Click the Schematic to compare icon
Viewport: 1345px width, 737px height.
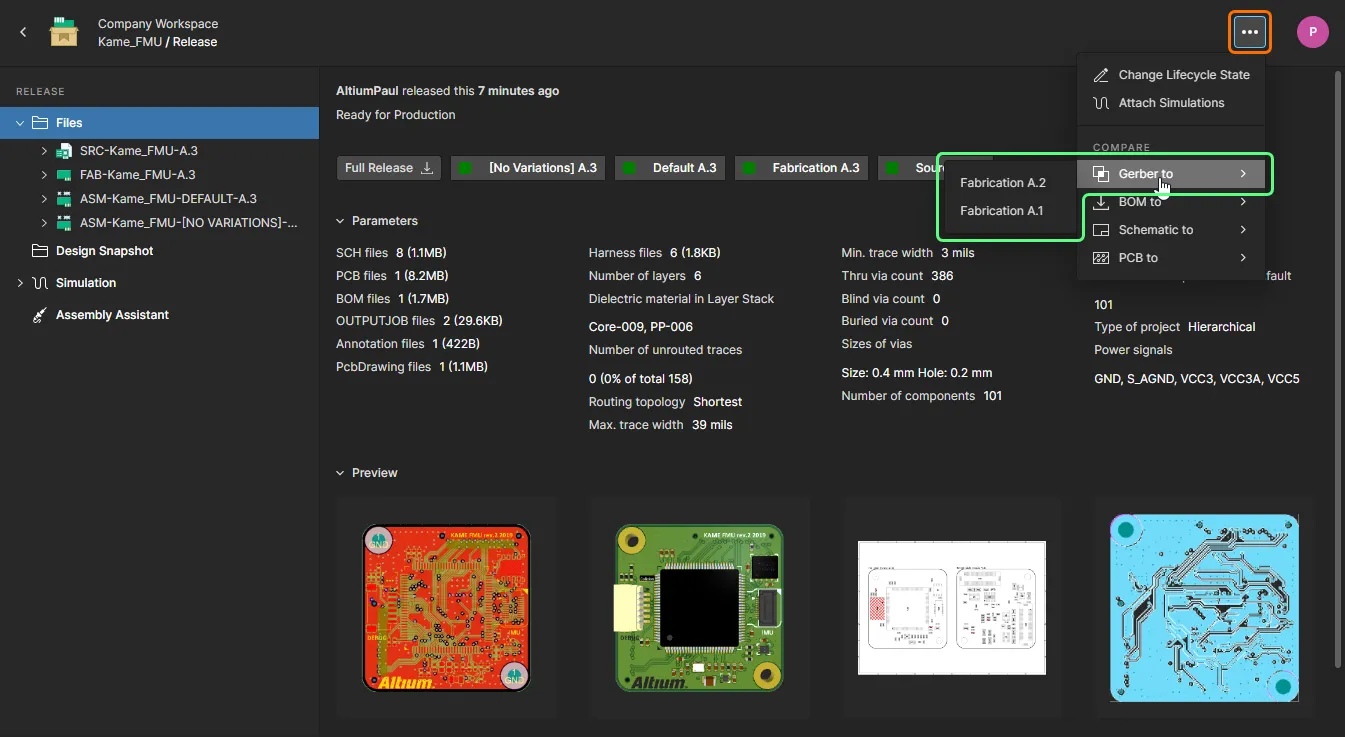coord(1101,230)
